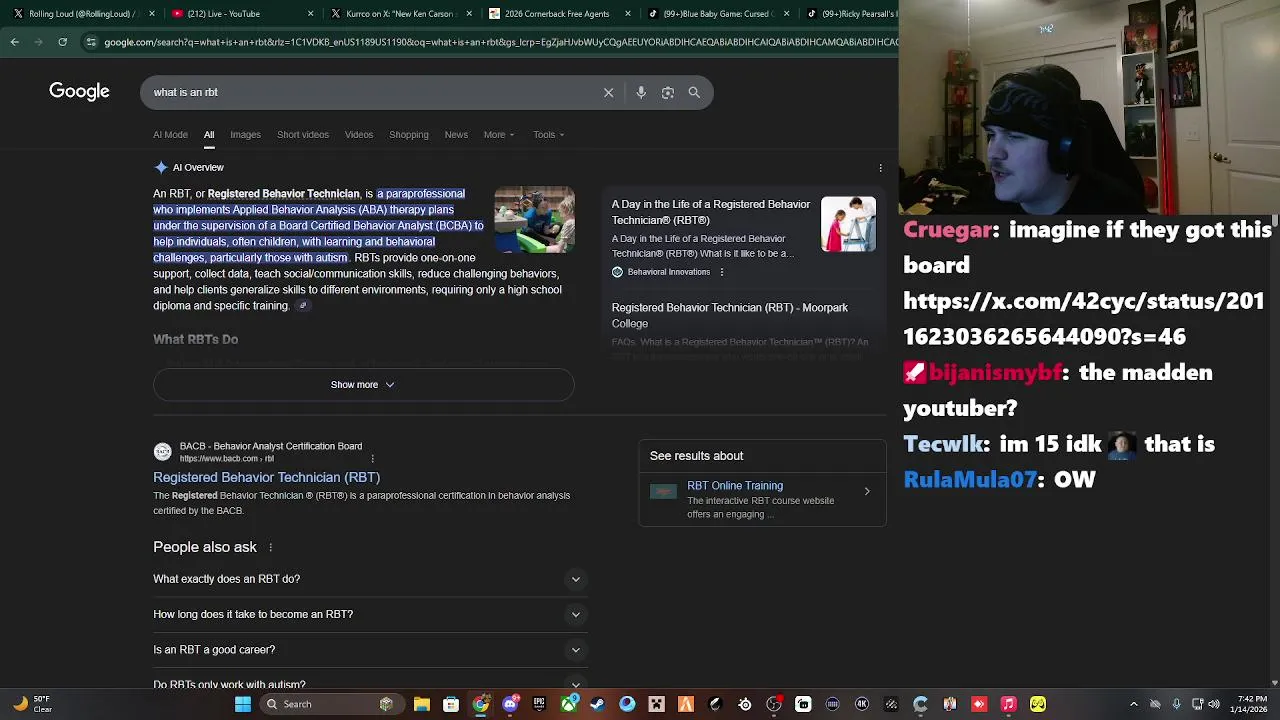Screen dimensions: 1280x720
Task: Open the weather widget showing 50°F
Action: 32,704
